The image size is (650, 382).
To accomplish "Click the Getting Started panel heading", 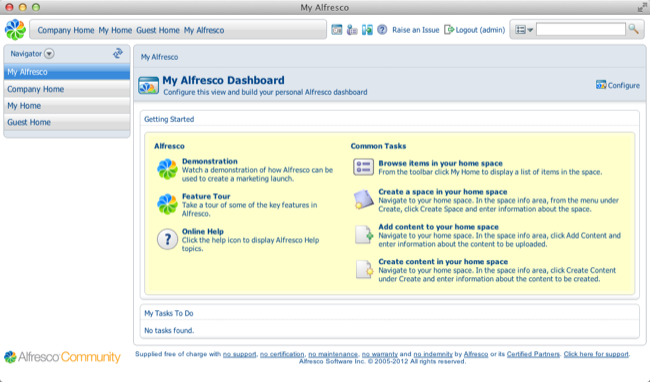I will click(169, 119).
